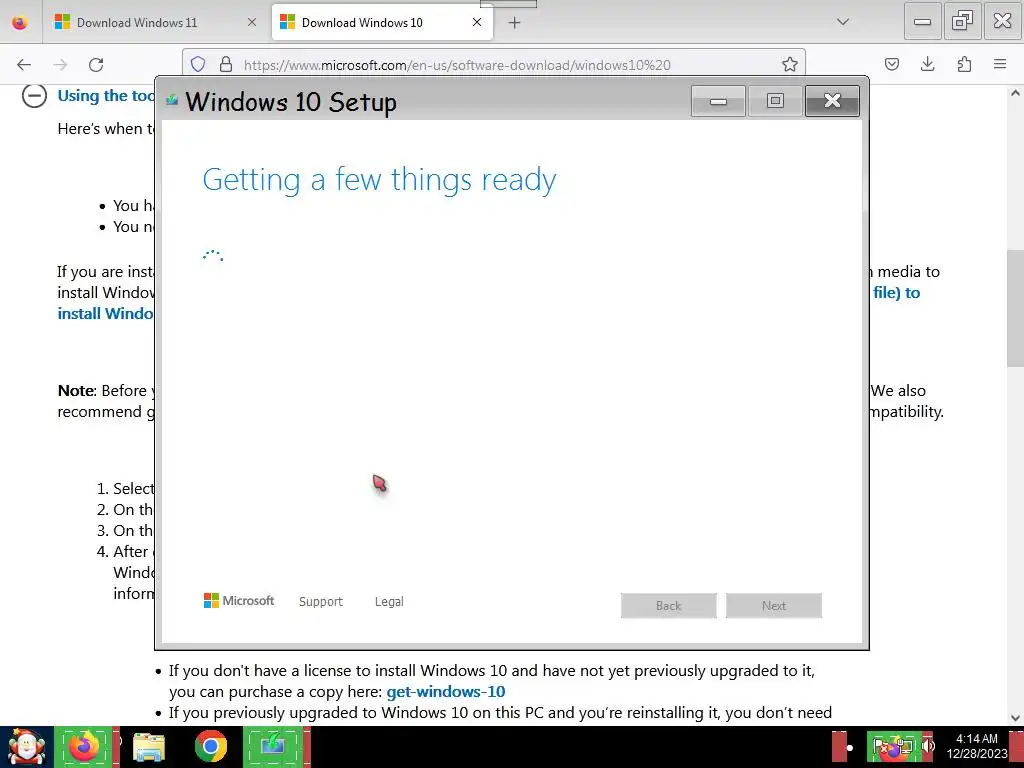Launch Chrome from the taskbar

[211, 747]
